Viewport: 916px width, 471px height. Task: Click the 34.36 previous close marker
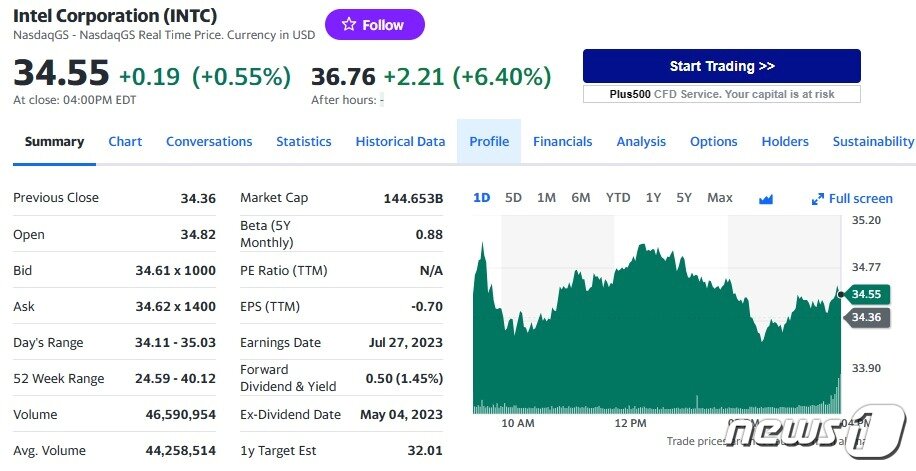pos(866,317)
